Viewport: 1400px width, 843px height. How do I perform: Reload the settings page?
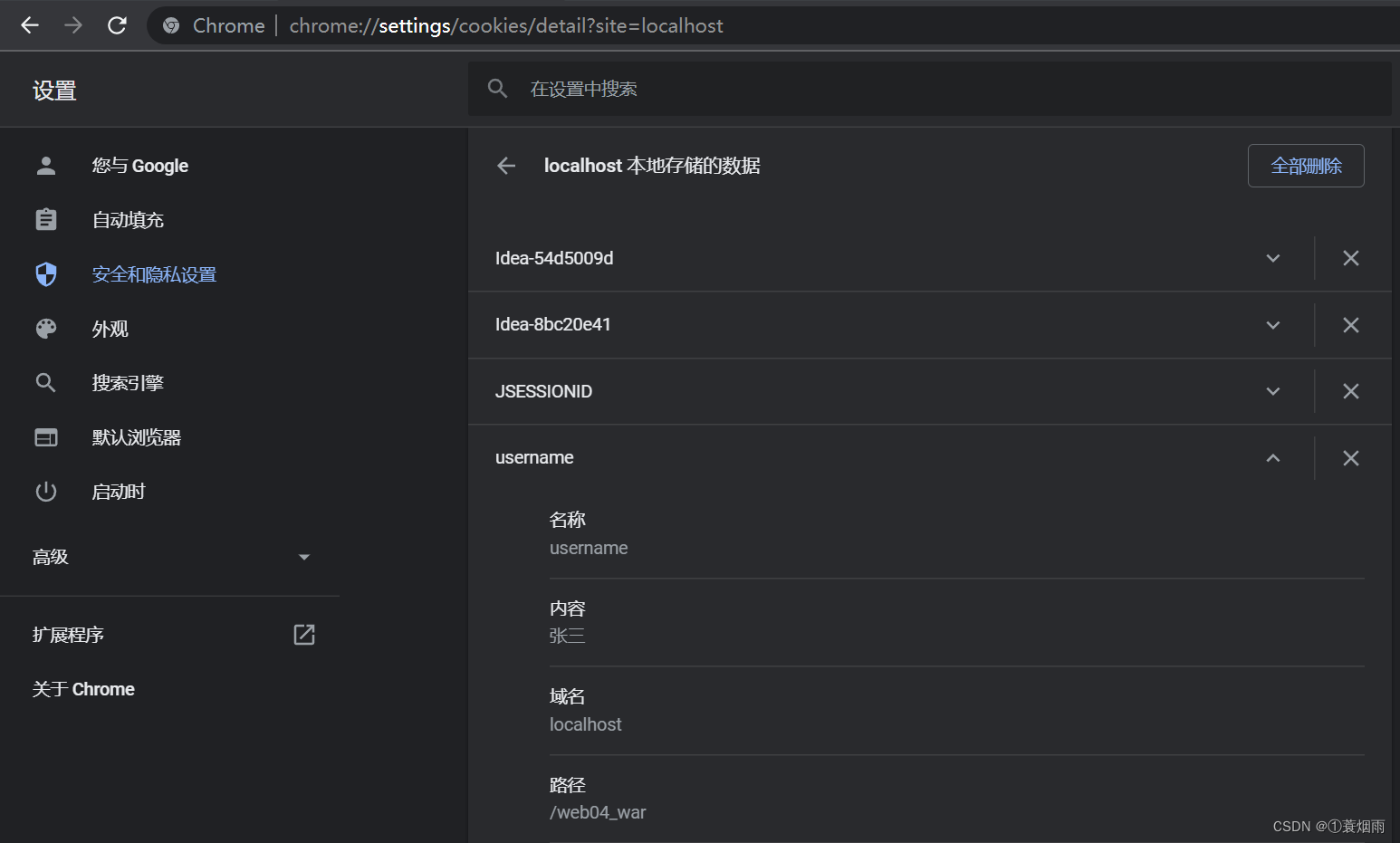pos(117,25)
